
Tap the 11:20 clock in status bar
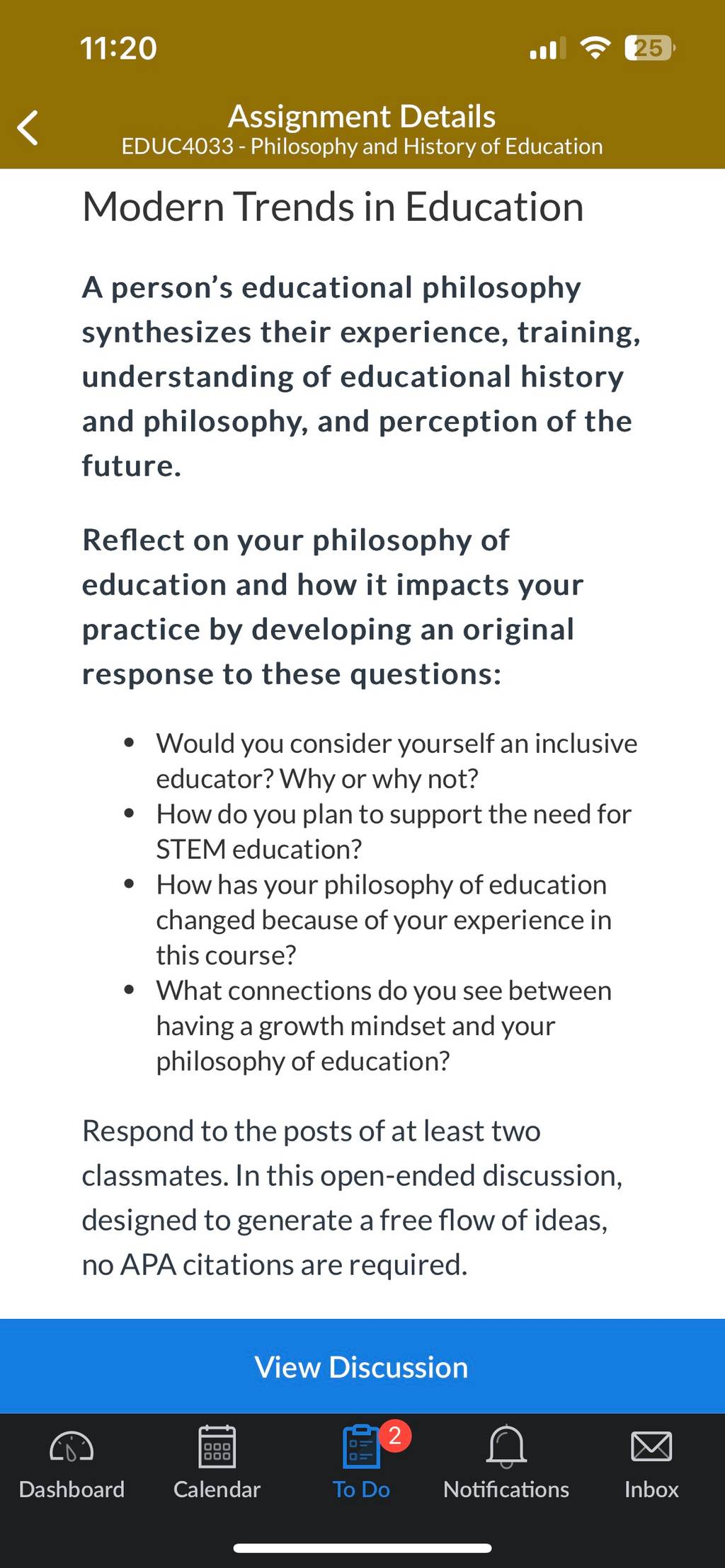pyautogui.click(x=118, y=48)
